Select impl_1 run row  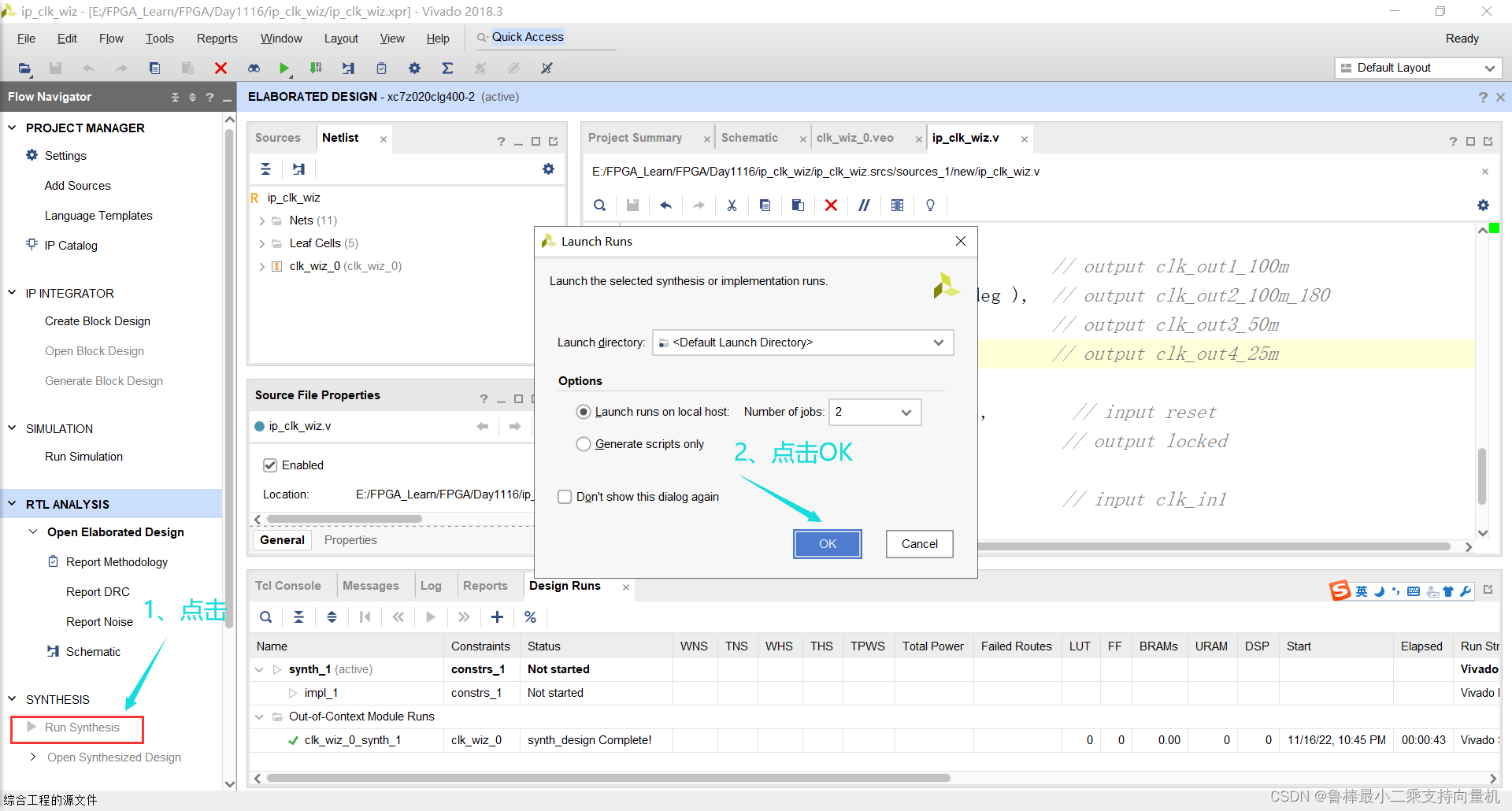tap(874, 693)
